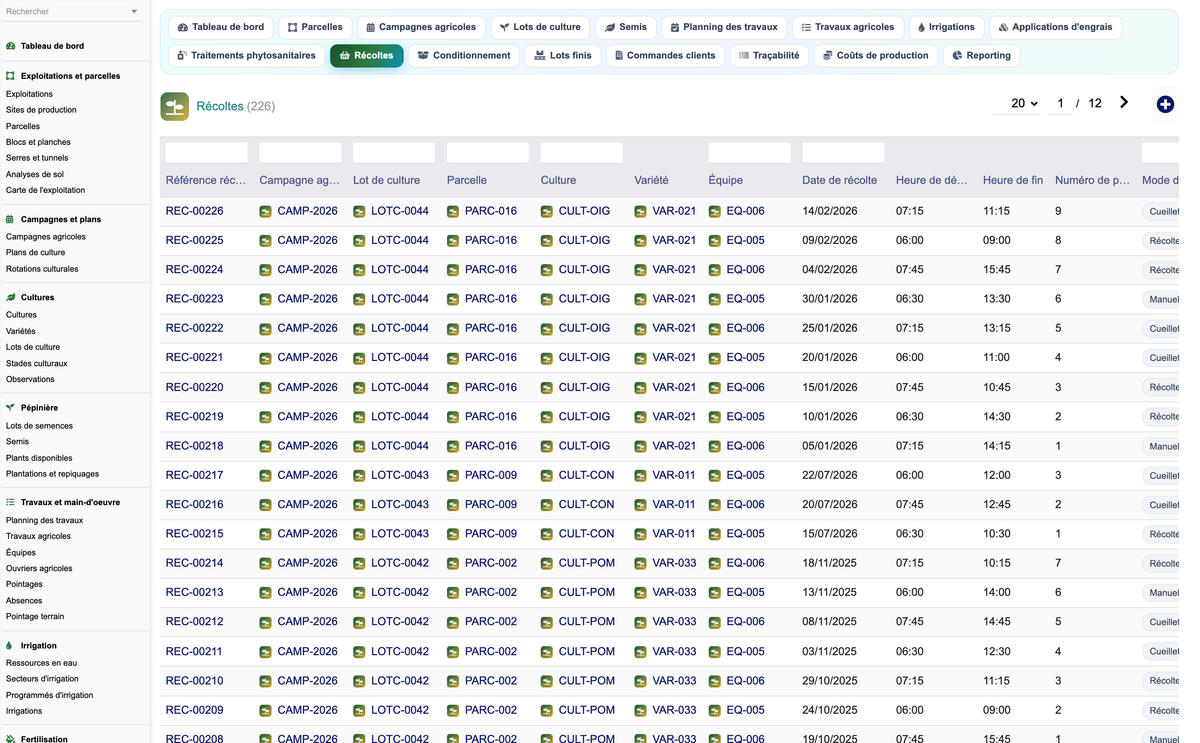Click the Référence récolte filter field

coord(206,153)
